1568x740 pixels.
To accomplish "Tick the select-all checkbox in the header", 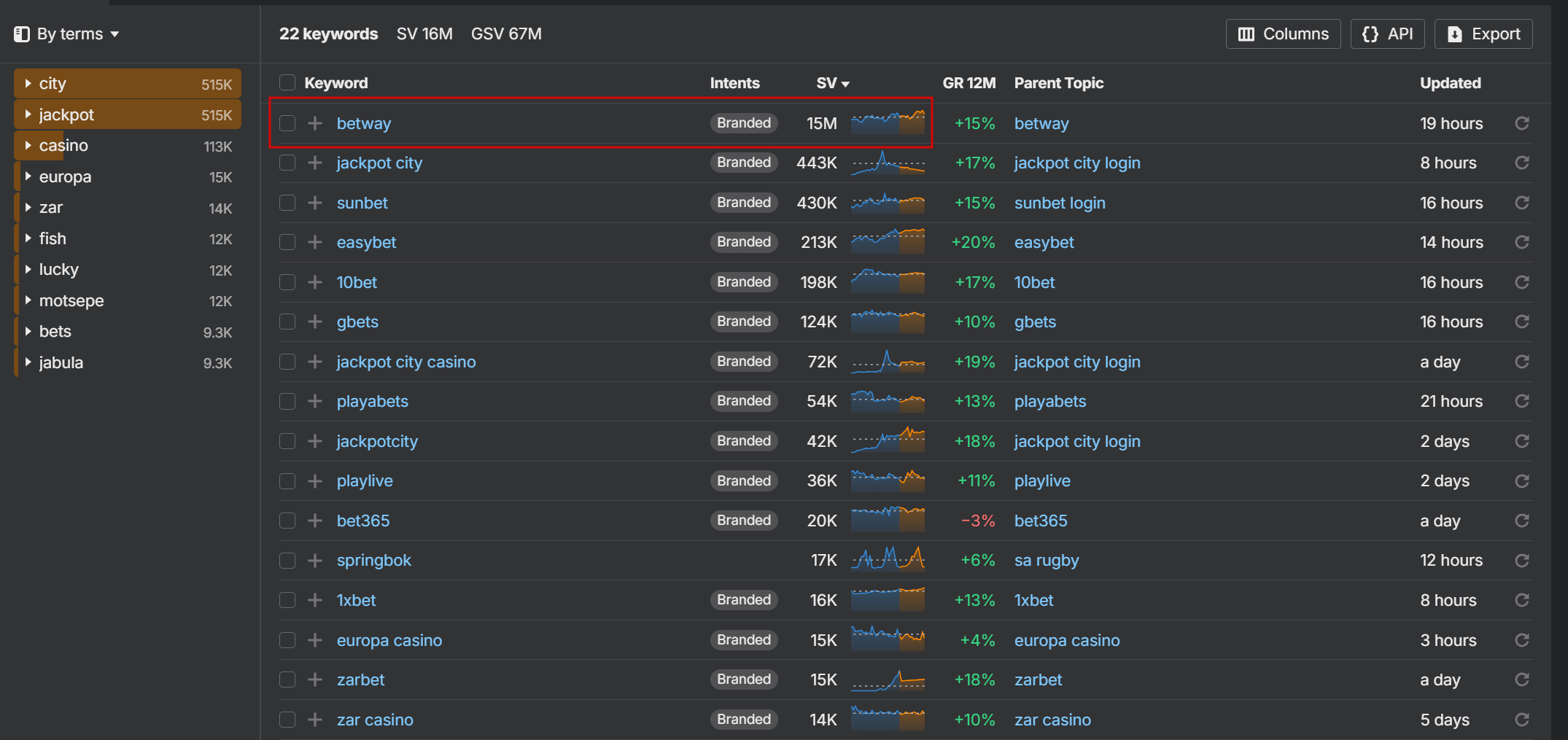I will [287, 82].
